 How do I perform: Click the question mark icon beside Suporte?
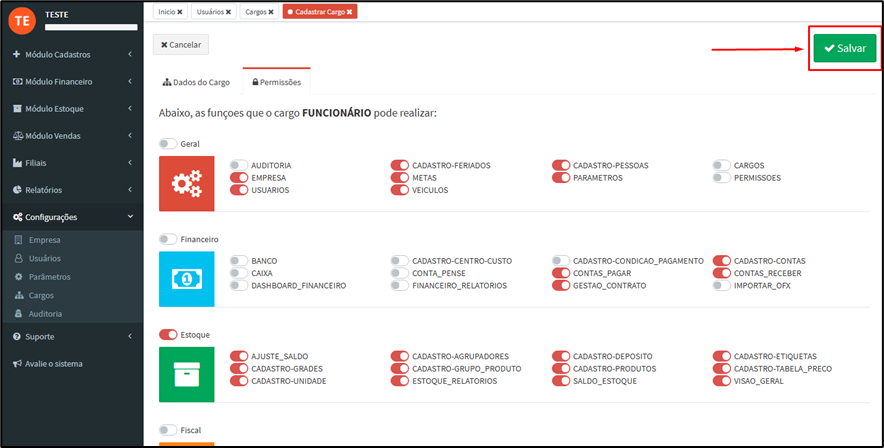(17, 336)
